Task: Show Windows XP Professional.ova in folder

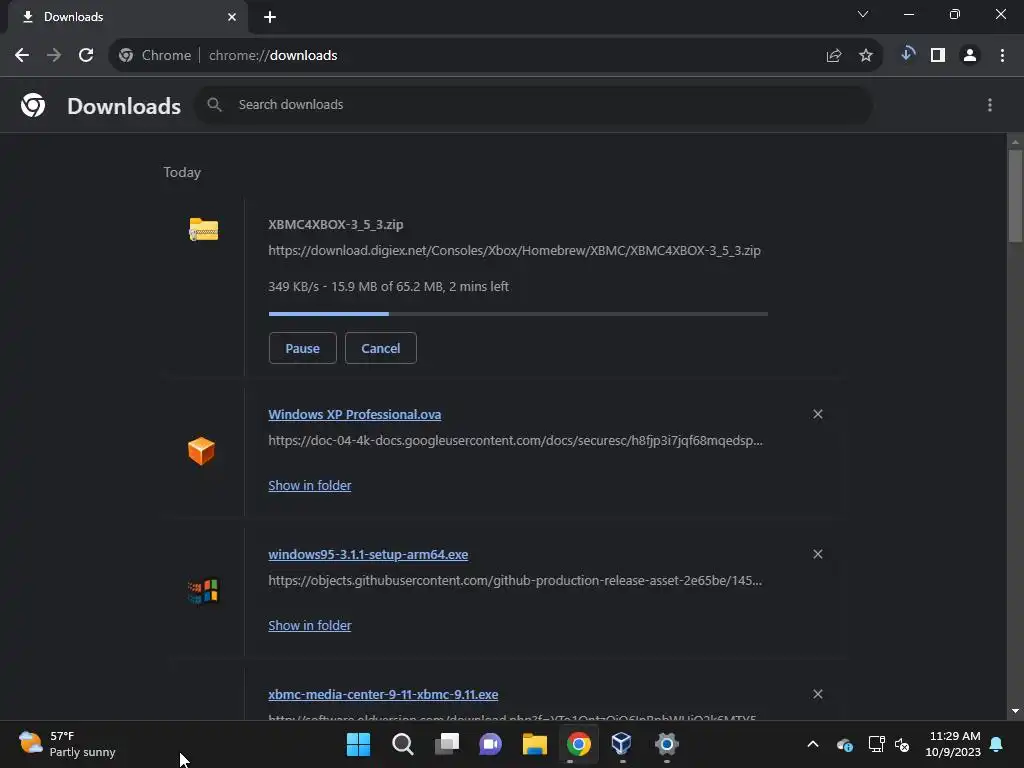Action: (x=310, y=485)
